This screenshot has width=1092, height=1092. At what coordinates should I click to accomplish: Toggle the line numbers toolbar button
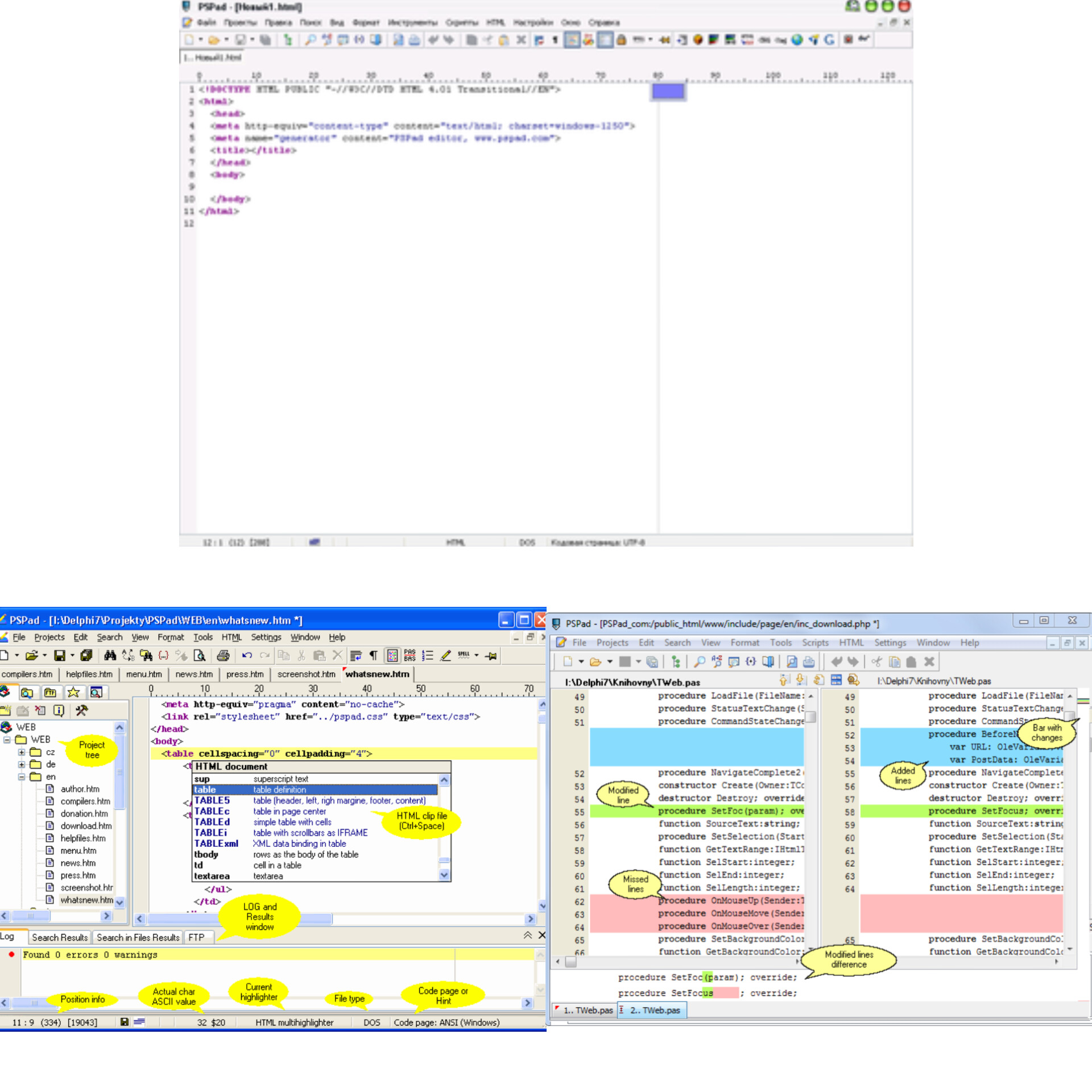coord(428,656)
